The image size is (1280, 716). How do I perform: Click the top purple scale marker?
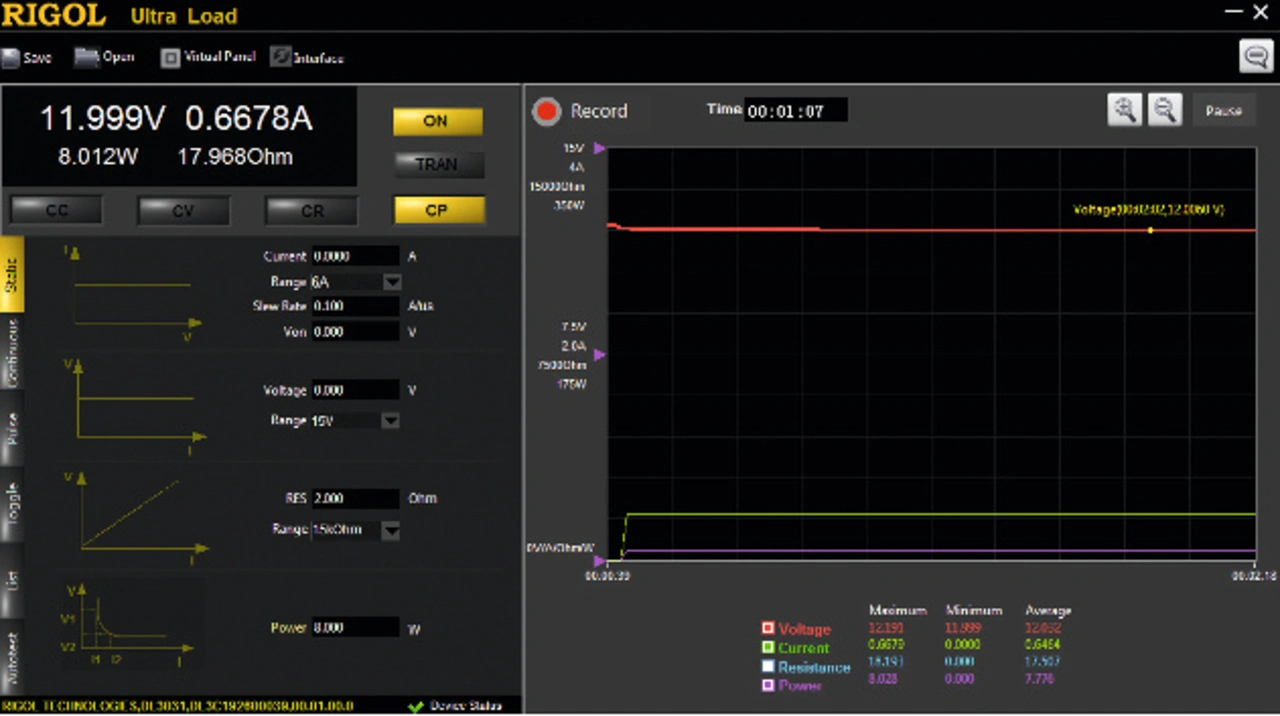click(600, 148)
